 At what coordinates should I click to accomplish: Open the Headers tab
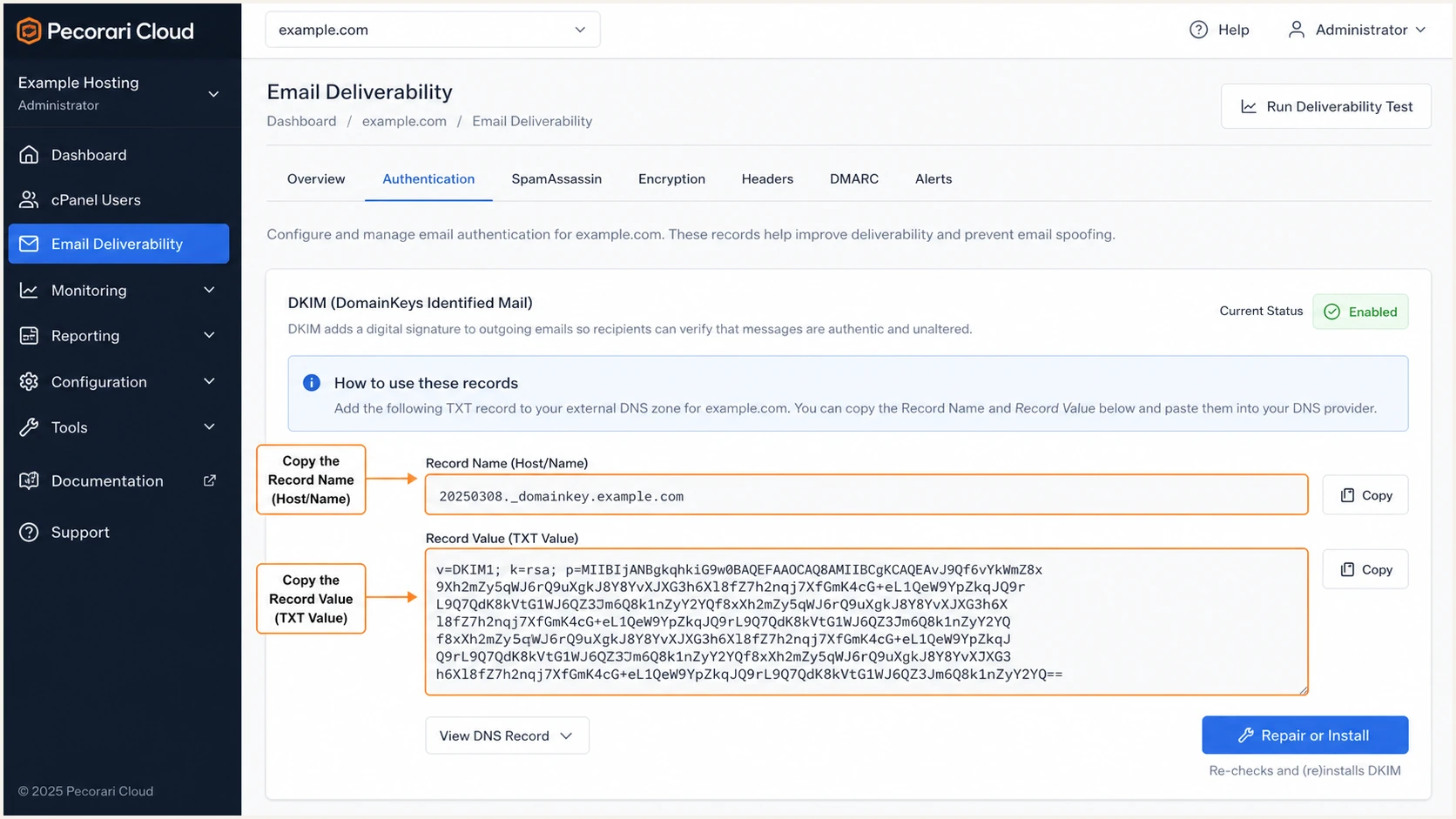pos(767,178)
